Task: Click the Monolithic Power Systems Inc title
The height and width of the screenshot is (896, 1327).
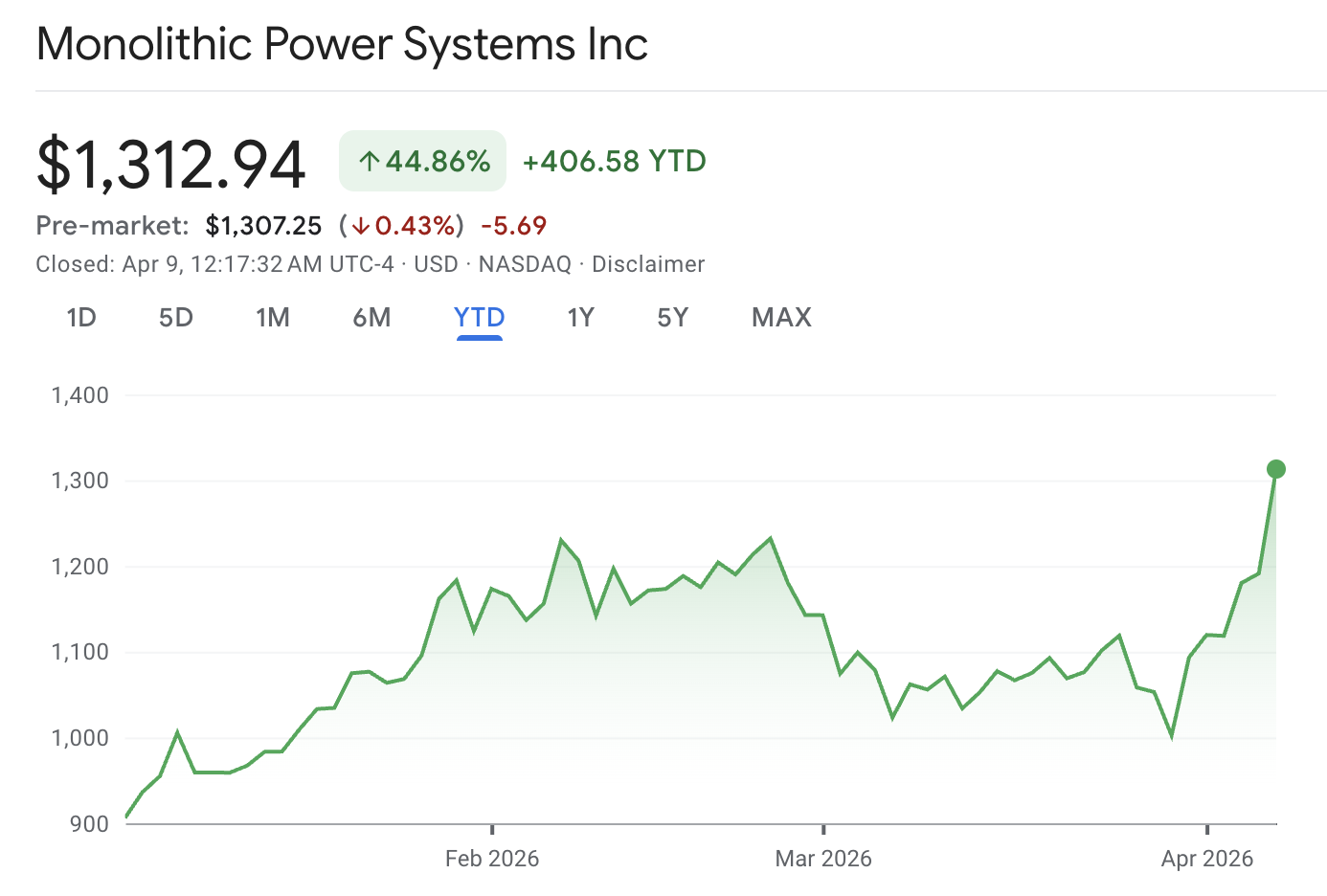Action: point(341,44)
